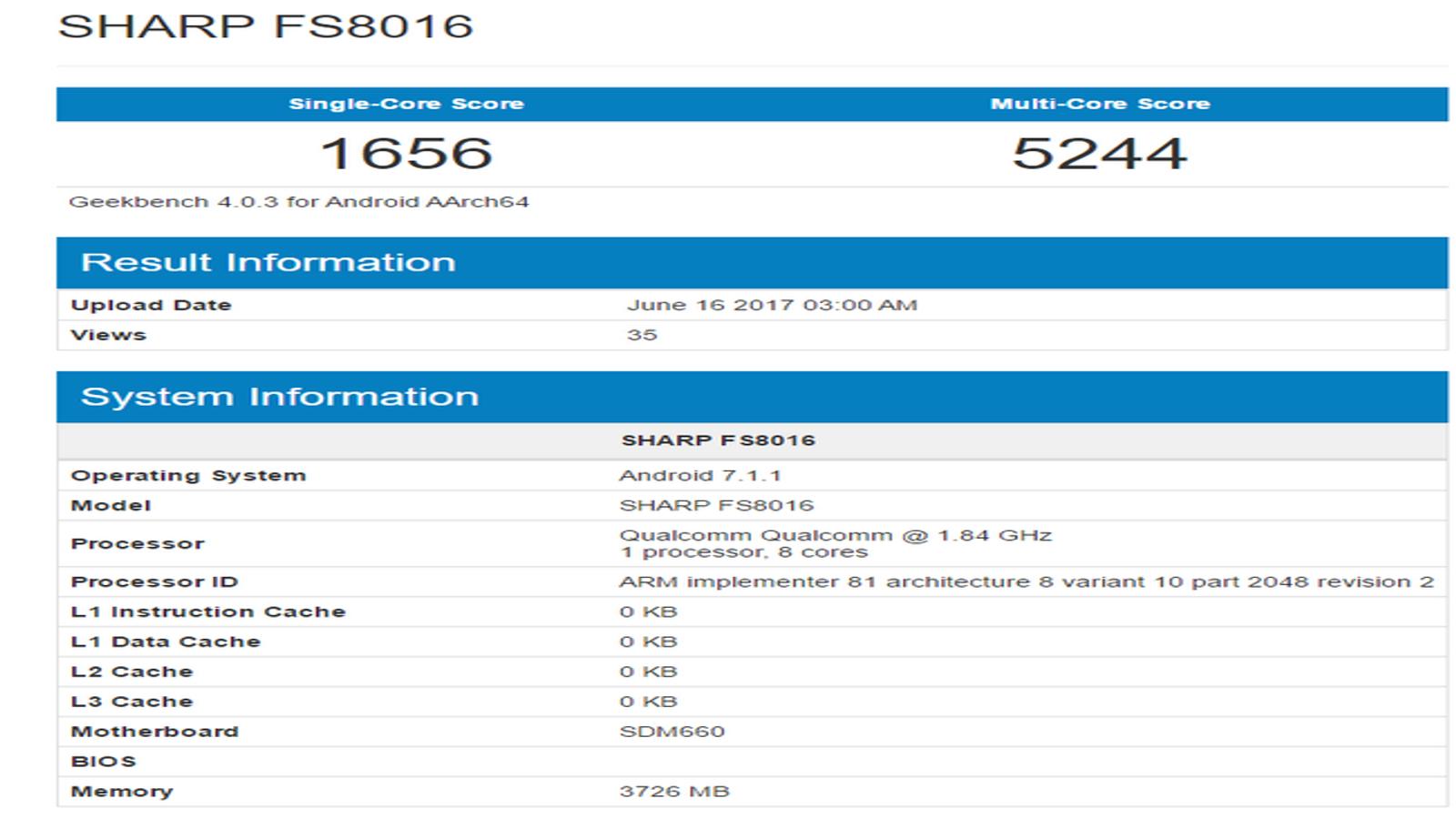1456x819 pixels.
Task: Click the Memory value 3726 MB
Action: tap(674, 792)
